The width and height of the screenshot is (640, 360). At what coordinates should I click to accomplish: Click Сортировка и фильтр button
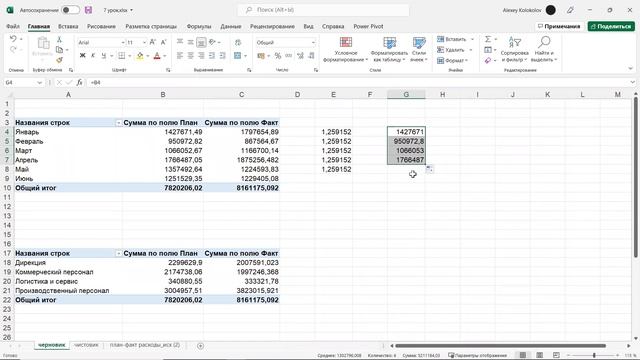[514, 49]
